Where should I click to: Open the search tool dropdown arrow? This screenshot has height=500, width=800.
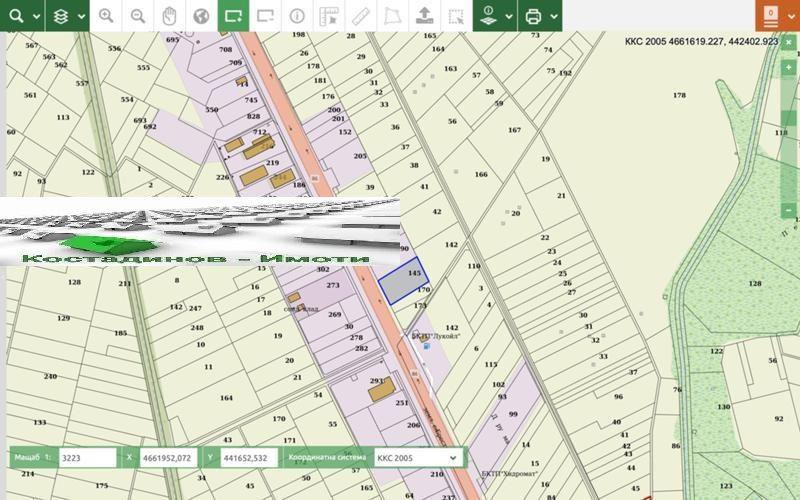coord(35,16)
